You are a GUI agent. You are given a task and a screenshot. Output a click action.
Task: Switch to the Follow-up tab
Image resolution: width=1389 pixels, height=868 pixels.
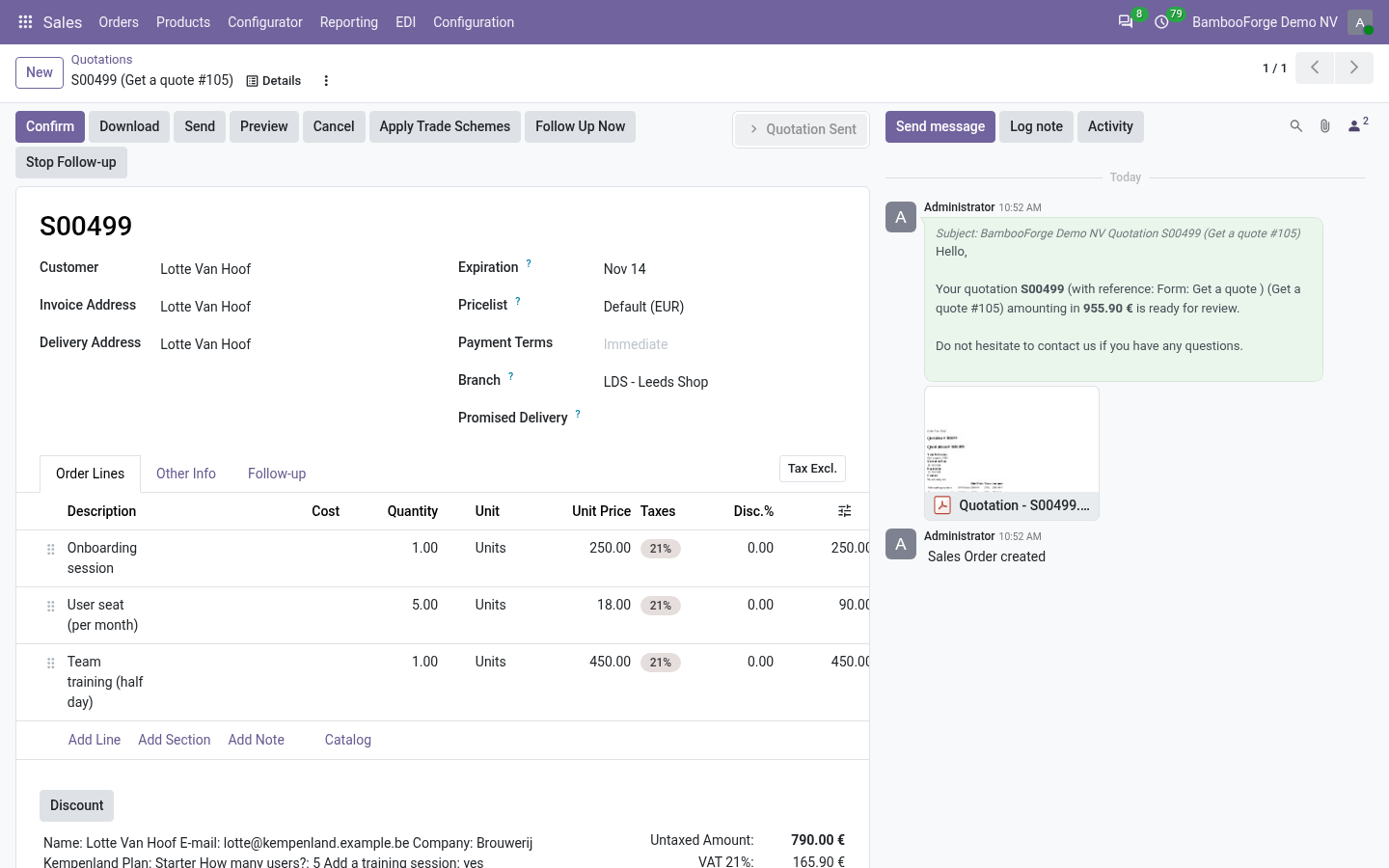[x=277, y=474]
